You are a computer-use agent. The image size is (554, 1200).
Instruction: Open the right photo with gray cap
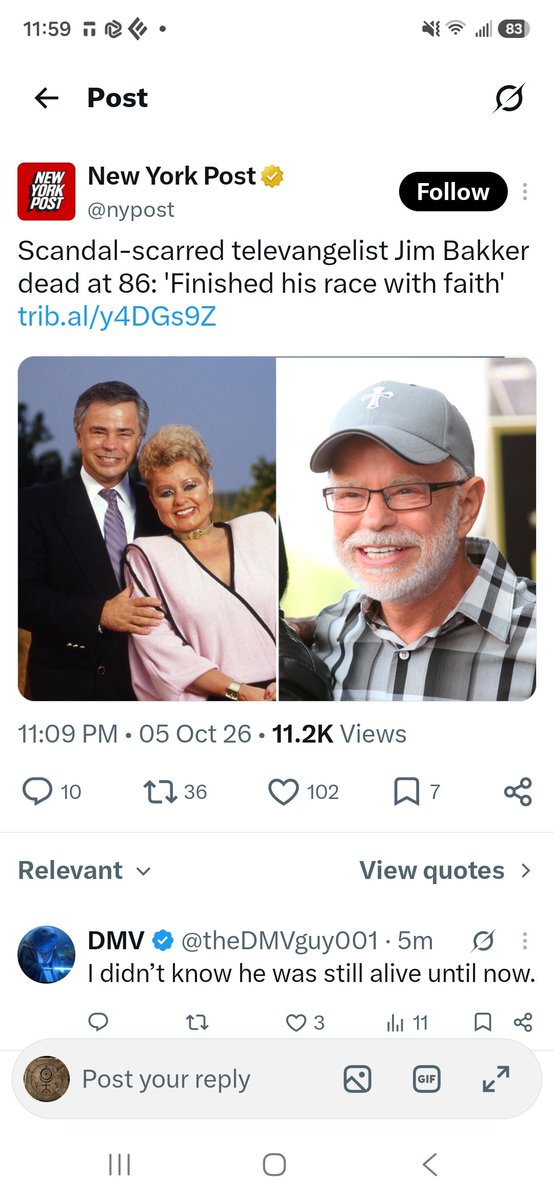pyautogui.click(x=407, y=528)
